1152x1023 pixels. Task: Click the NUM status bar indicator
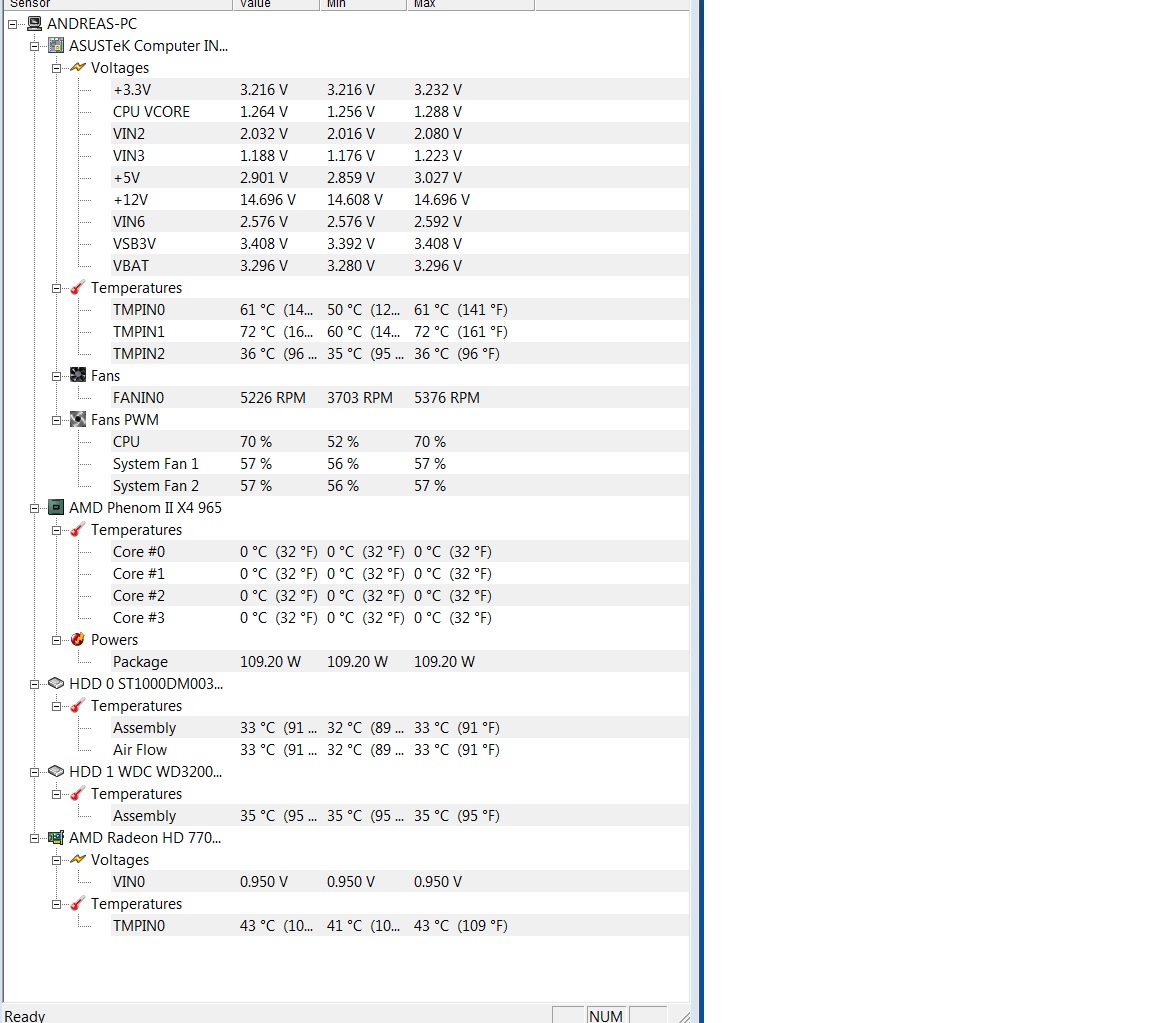coord(605,1015)
